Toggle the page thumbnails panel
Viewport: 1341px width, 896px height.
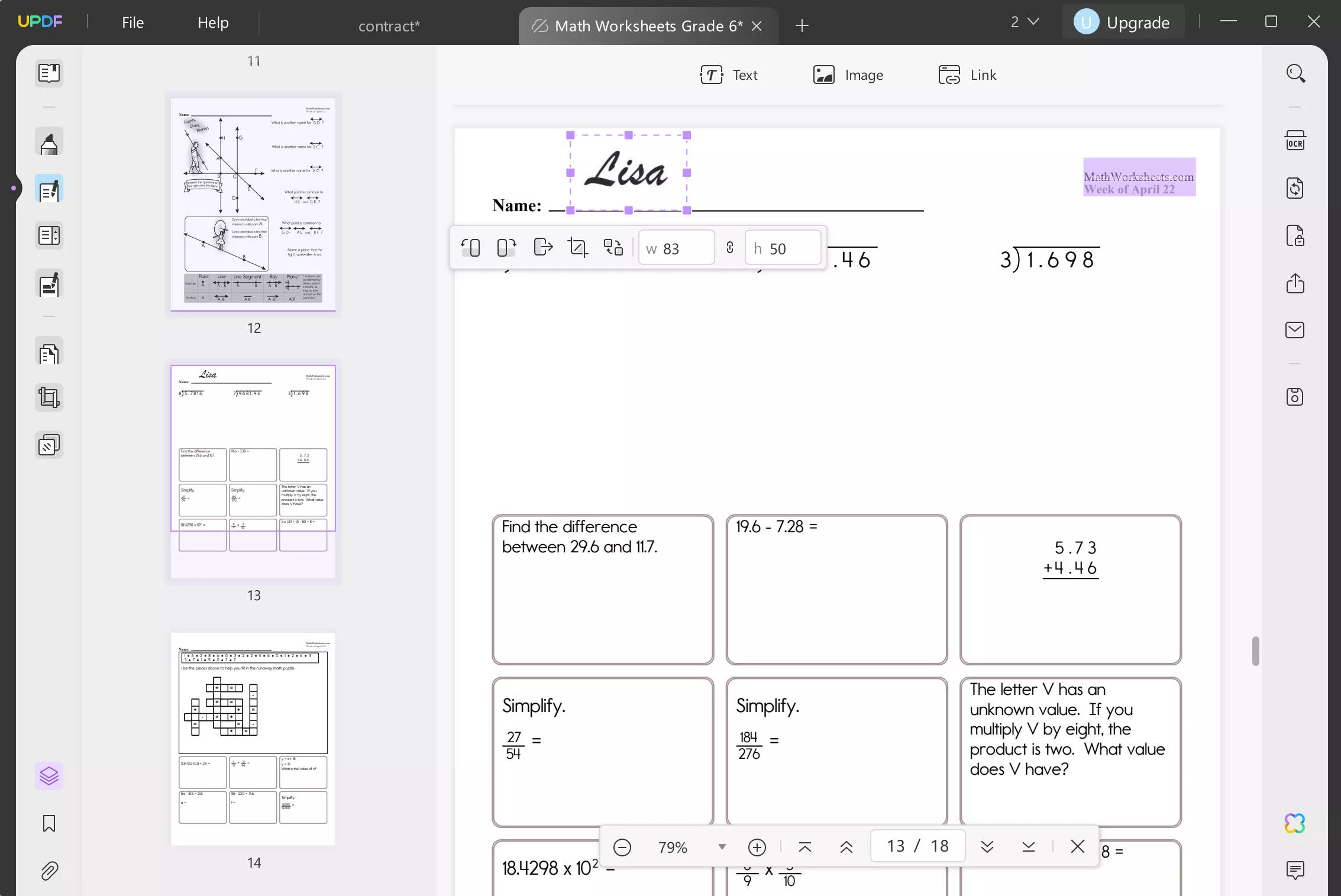coord(49,73)
